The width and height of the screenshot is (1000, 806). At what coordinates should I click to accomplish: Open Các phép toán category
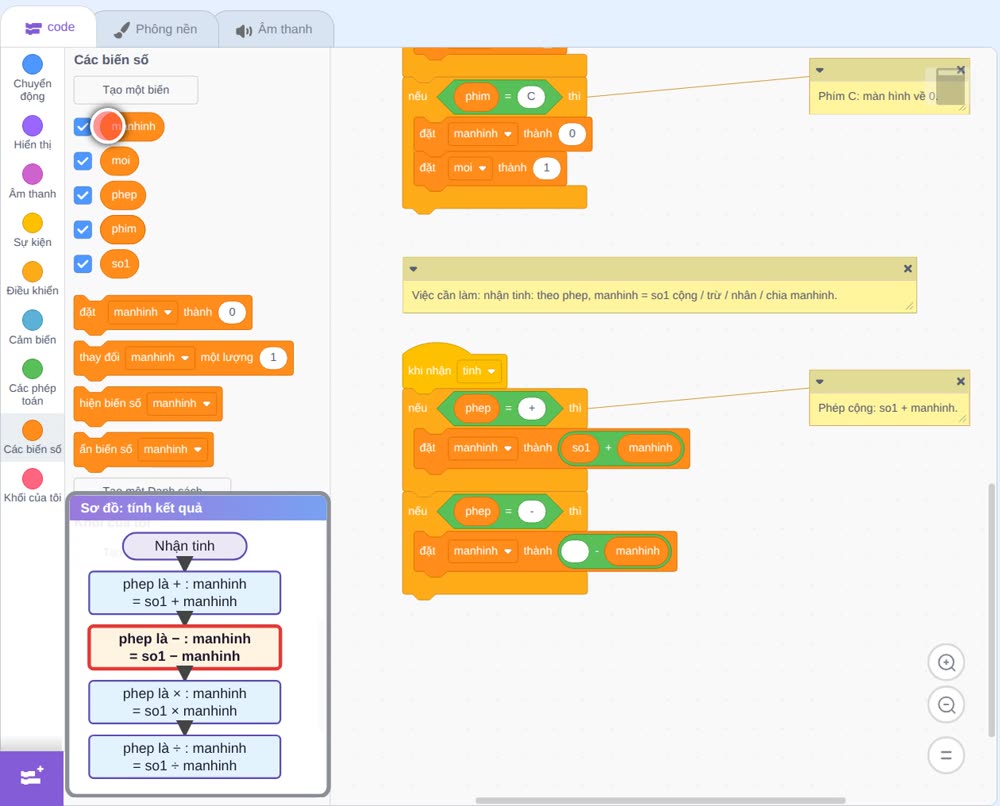pos(33,369)
